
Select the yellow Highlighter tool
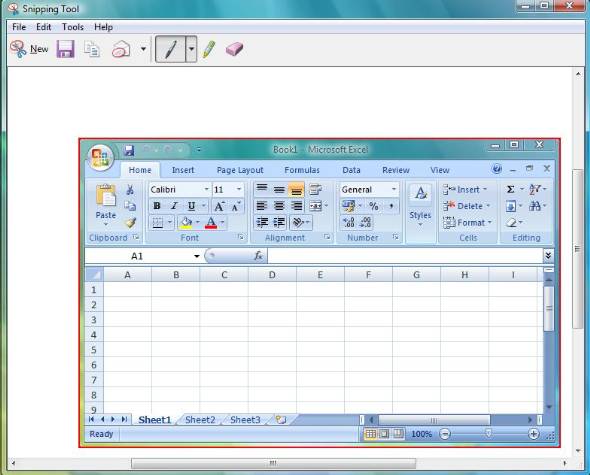coord(209,49)
